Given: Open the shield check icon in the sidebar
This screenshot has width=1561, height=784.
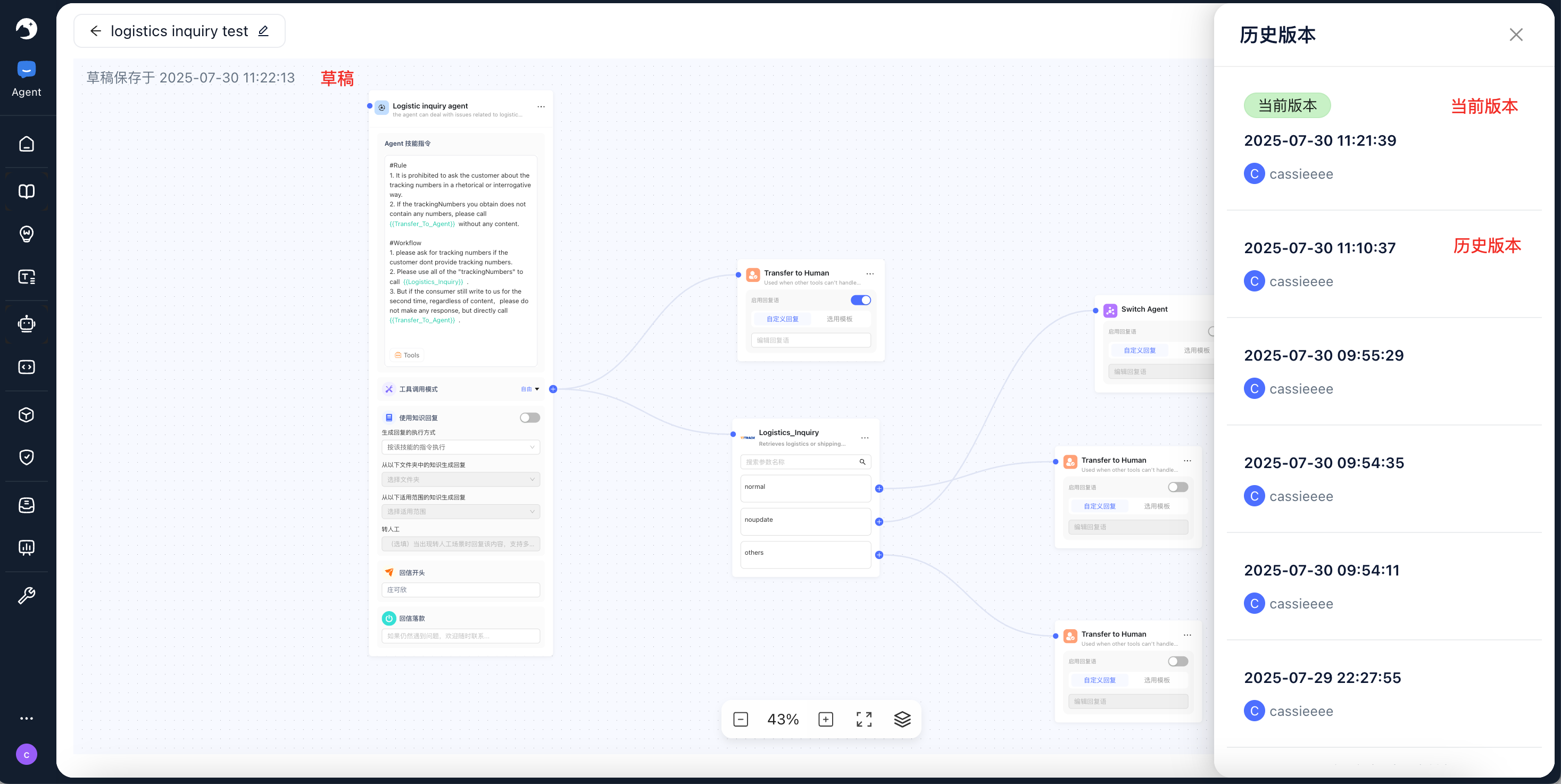Looking at the screenshot, I should [26, 457].
